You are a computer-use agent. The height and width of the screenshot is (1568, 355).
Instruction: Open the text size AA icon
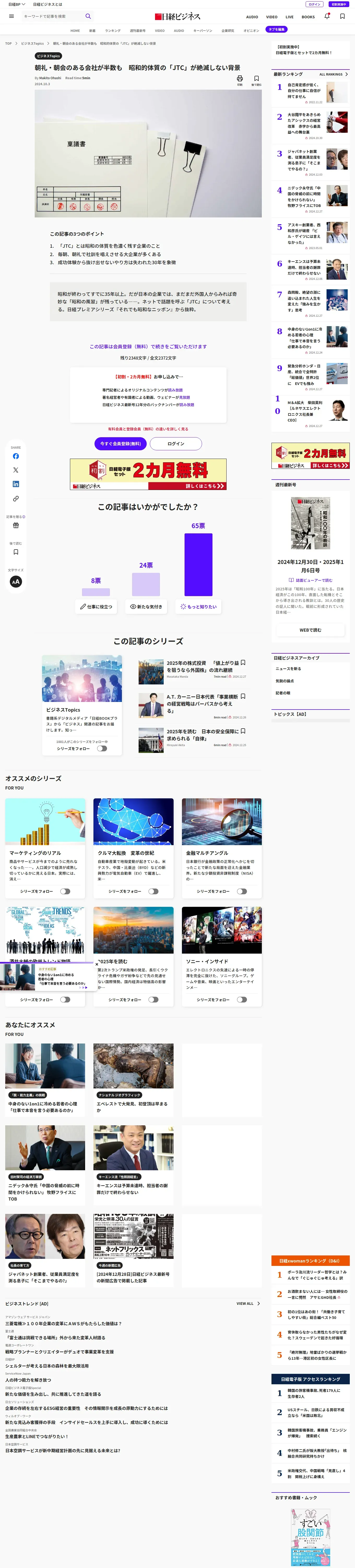(x=16, y=581)
